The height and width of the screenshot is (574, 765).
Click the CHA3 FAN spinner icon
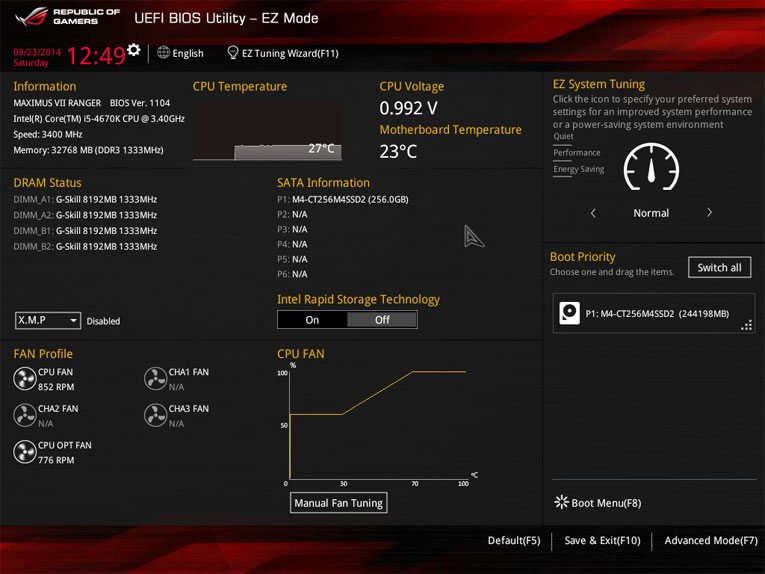tap(156, 416)
